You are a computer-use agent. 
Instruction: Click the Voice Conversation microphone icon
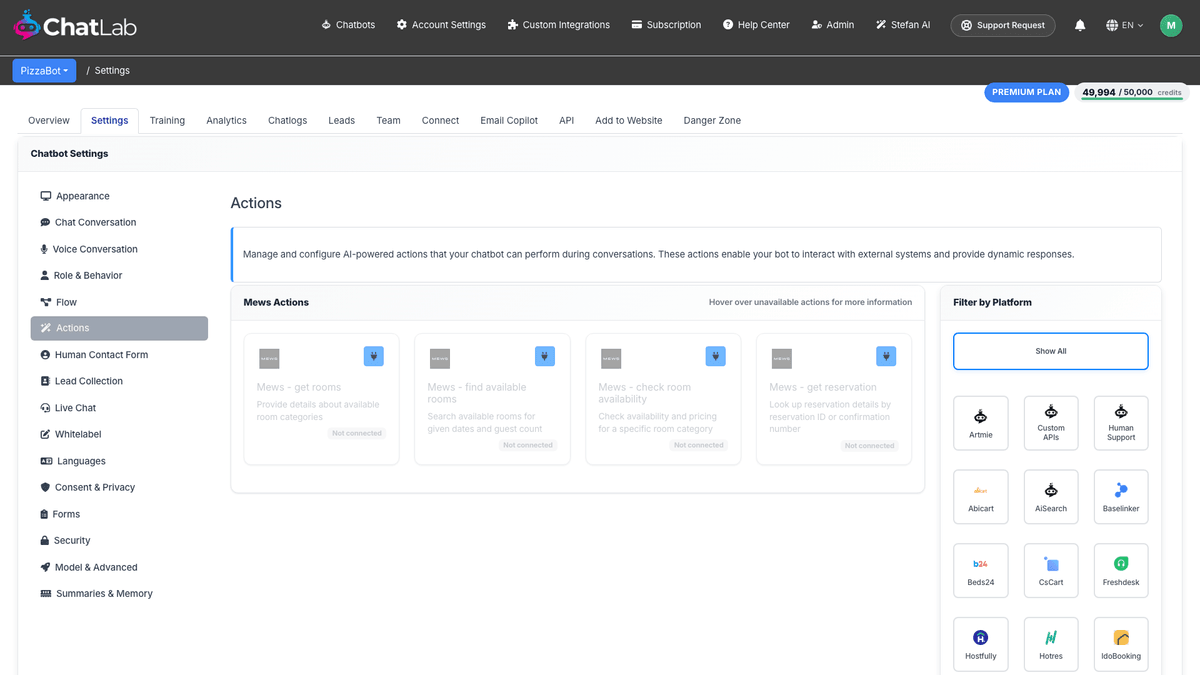click(44, 249)
